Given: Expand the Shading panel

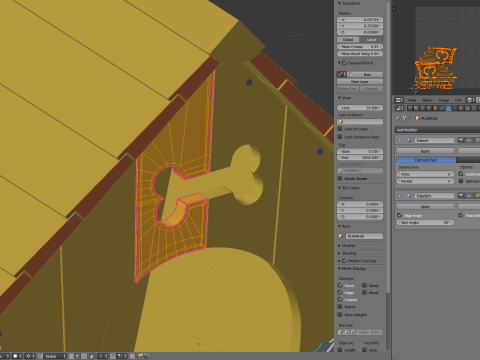Looking at the screenshot, I should point(340,253).
